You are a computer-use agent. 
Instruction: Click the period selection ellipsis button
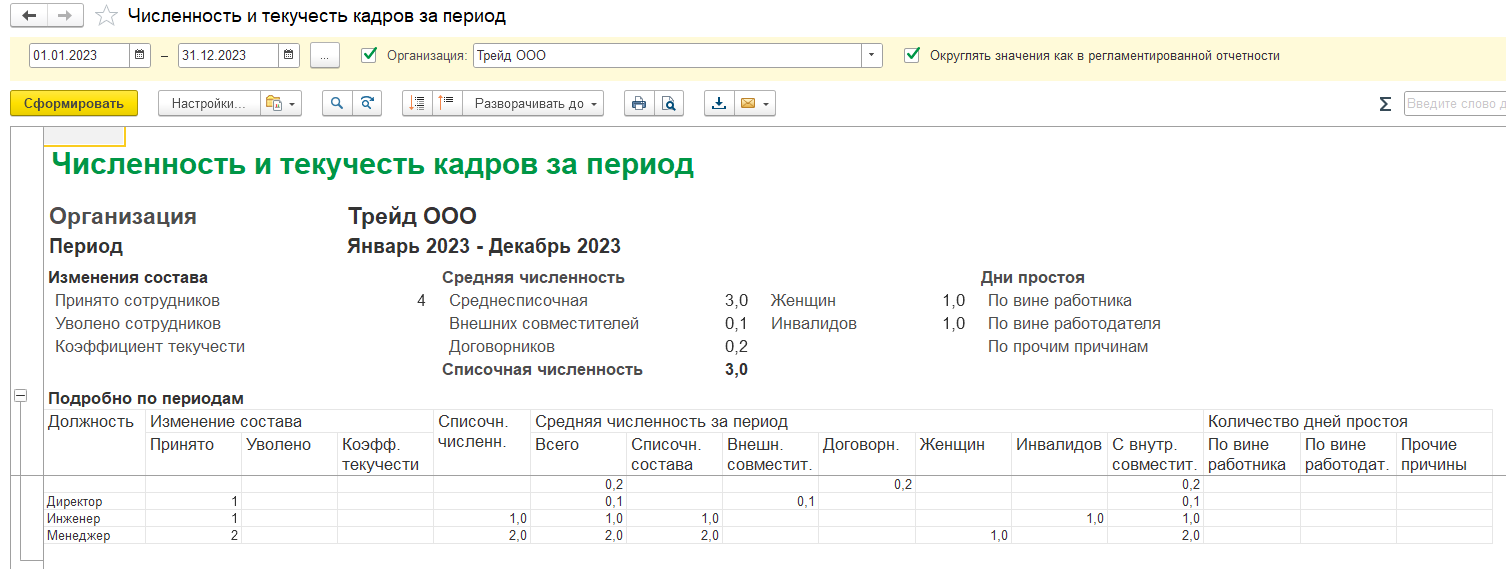coord(325,56)
